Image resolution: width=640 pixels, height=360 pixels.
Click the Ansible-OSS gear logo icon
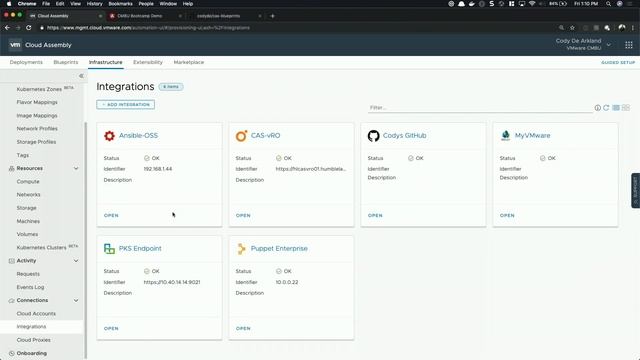[x=109, y=136]
